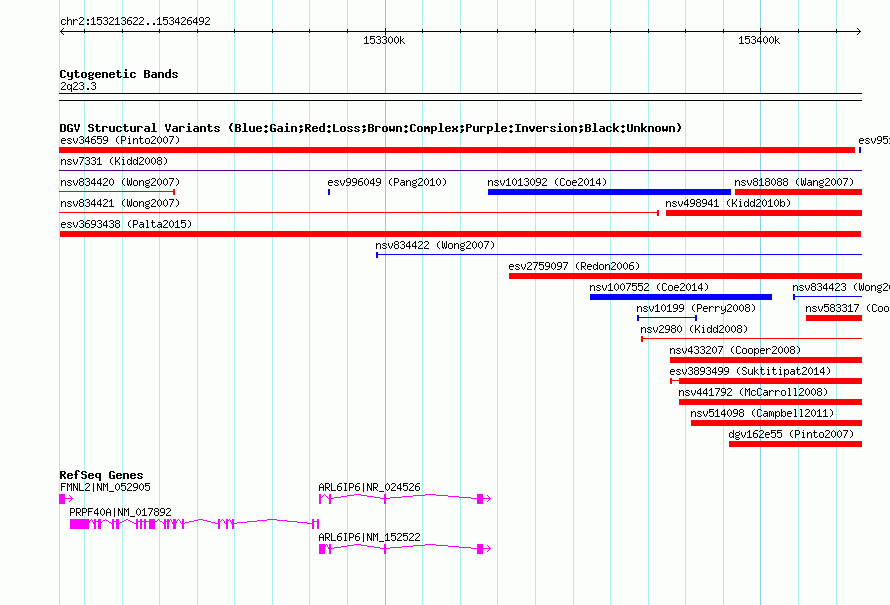Image resolution: width=890 pixels, height=605 pixels.
Task: Click the dgv162e55 red loss bar
Action: [795, 444]
